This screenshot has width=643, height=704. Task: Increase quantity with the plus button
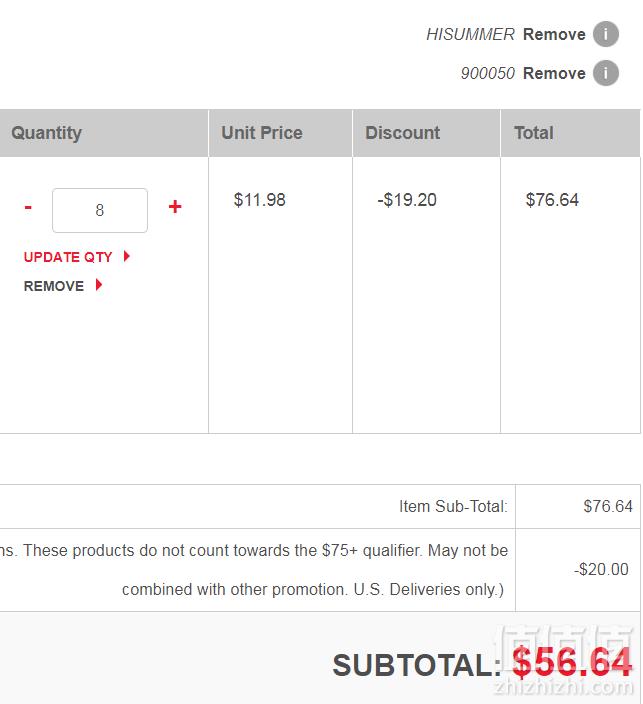tap(175, 207)
